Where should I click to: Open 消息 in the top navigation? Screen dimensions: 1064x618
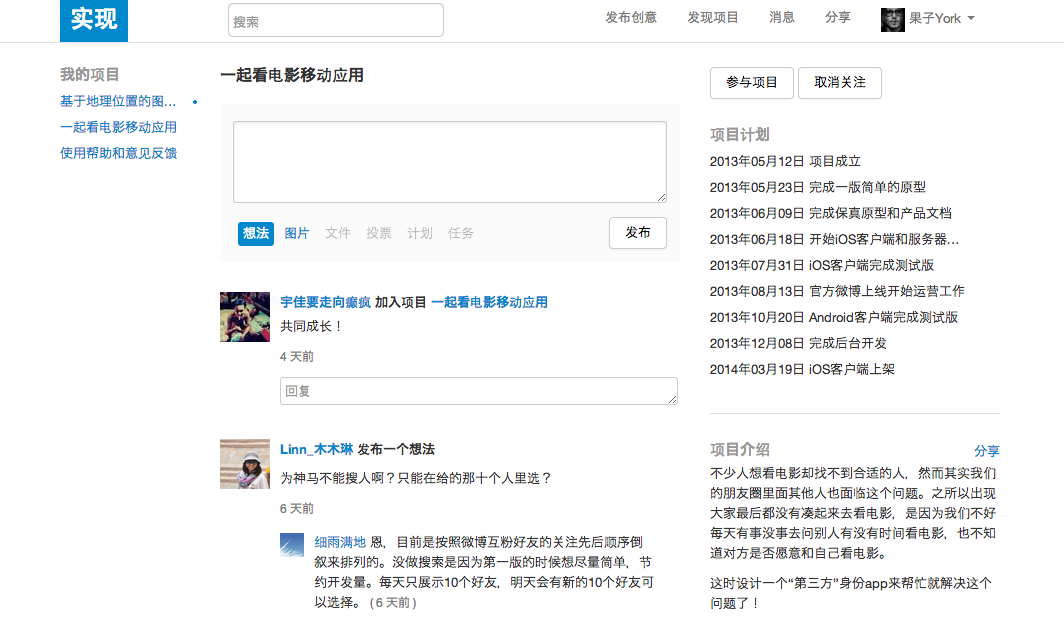(x=781, y=16)
